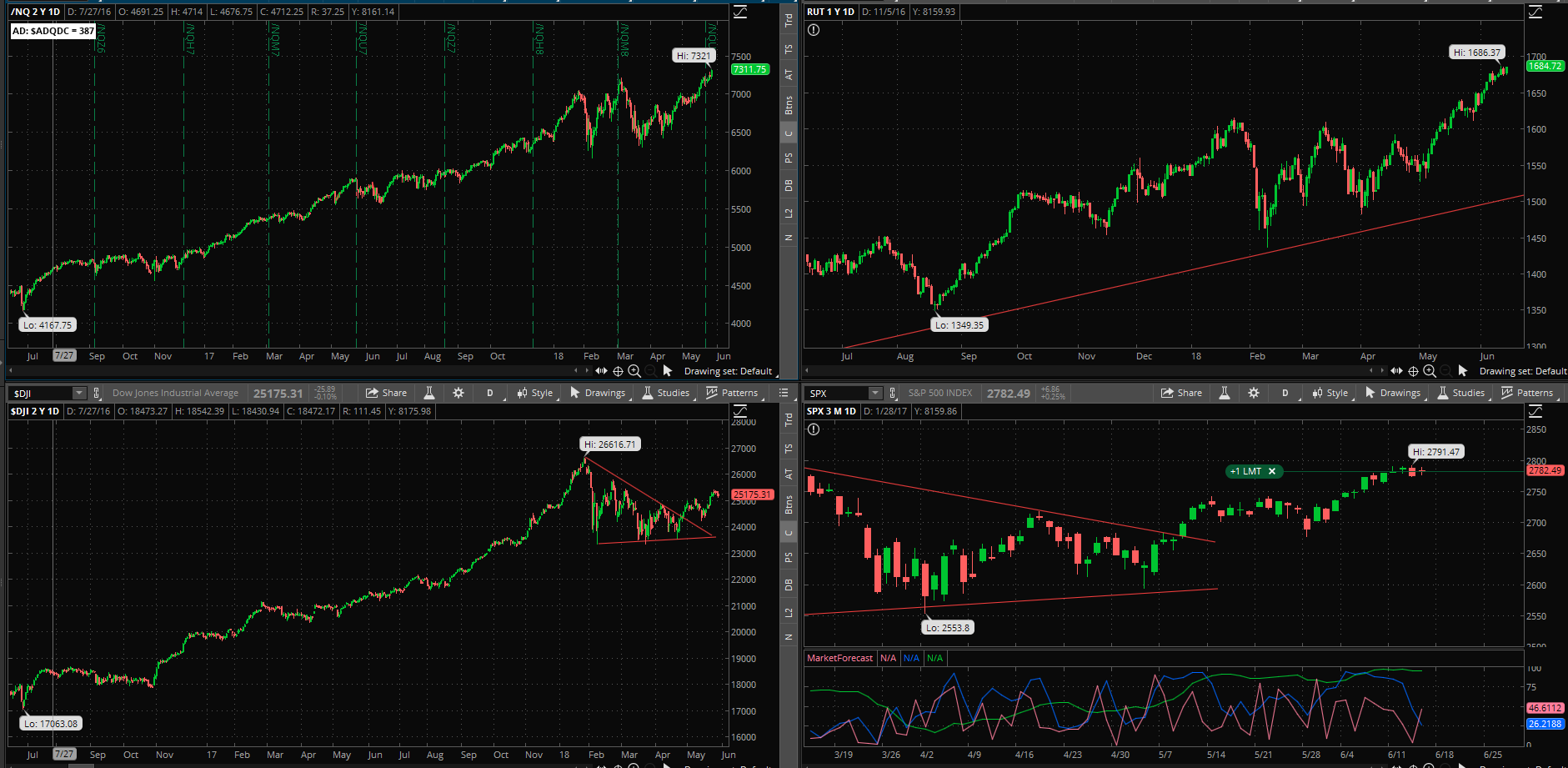Image resolution: width=1568 pixels, height=768 pixels.
Task: Open the Share menu on the $DJI chart
Action: 386,393
